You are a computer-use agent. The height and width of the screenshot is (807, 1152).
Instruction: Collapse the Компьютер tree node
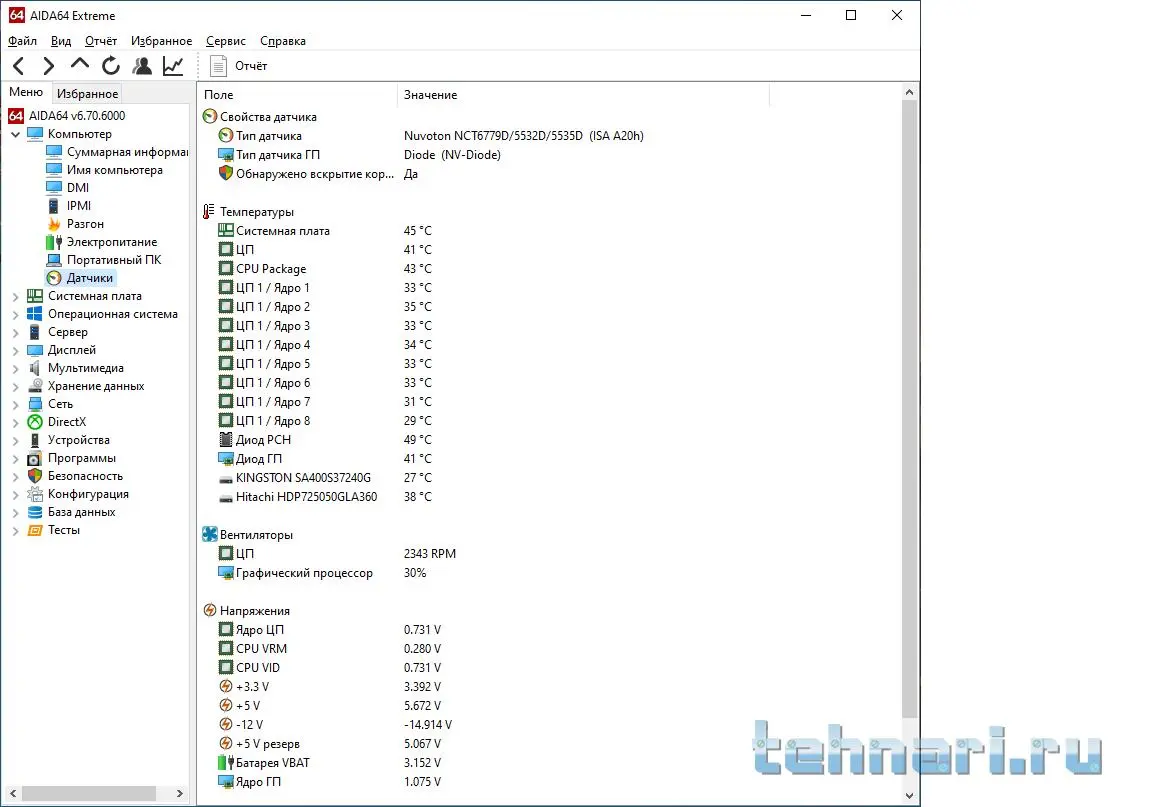point(15,134)
